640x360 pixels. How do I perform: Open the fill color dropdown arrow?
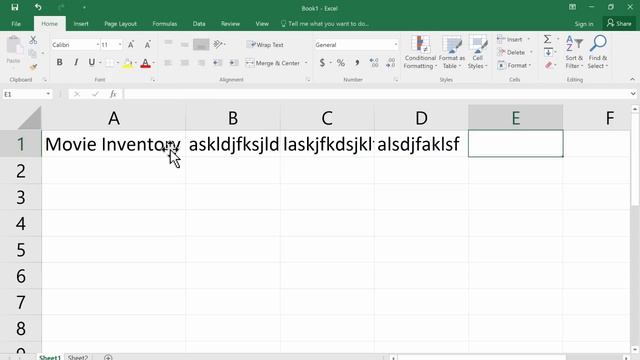[x=136, y=63]
